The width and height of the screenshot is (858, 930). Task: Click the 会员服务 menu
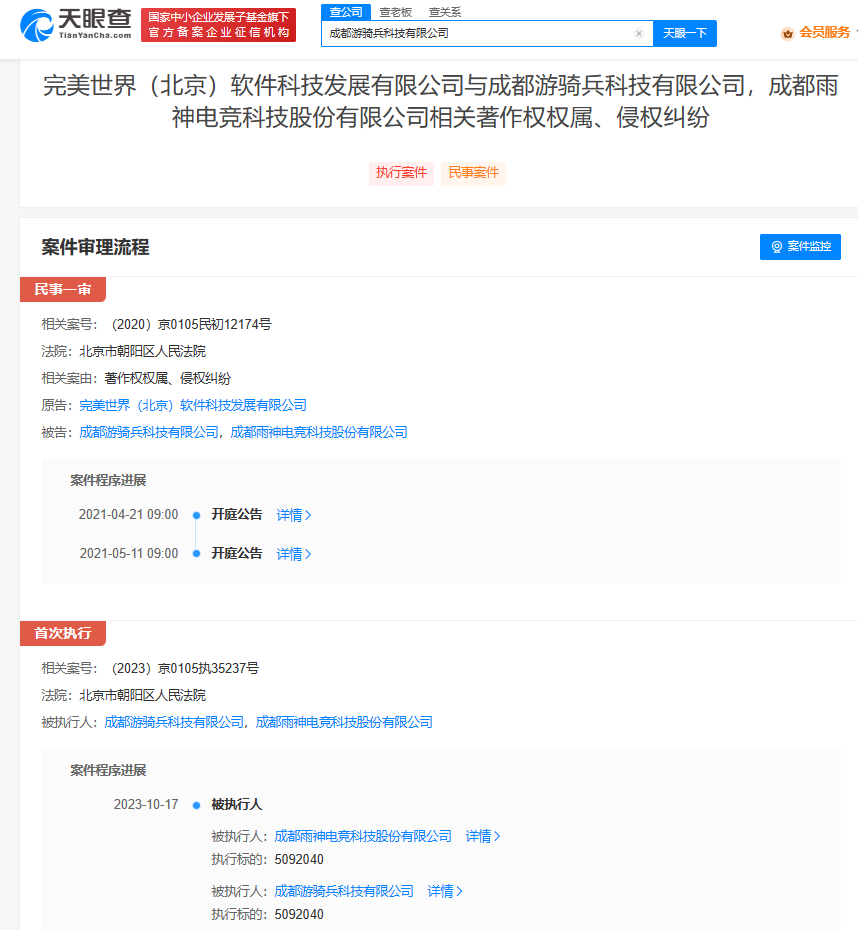(824, 33)
